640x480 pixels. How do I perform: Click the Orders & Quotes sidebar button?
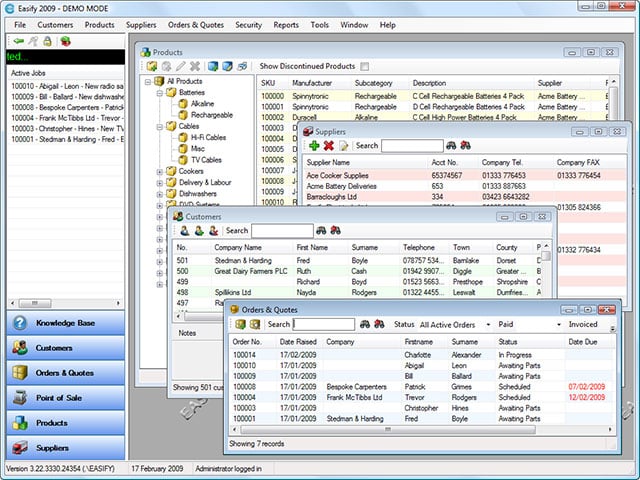(x=65, y=373)
